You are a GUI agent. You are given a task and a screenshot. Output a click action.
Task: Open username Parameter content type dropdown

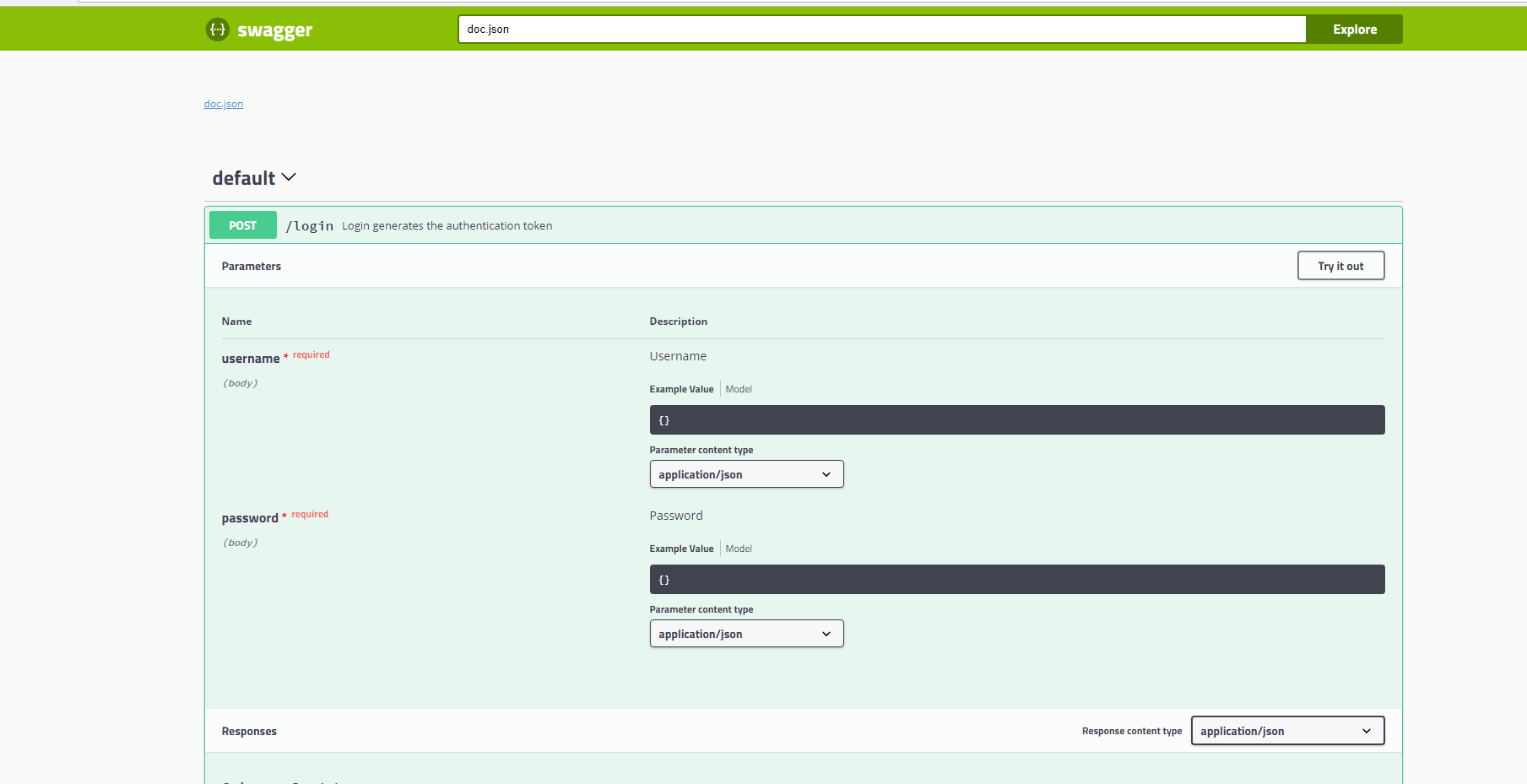point(746,474)
